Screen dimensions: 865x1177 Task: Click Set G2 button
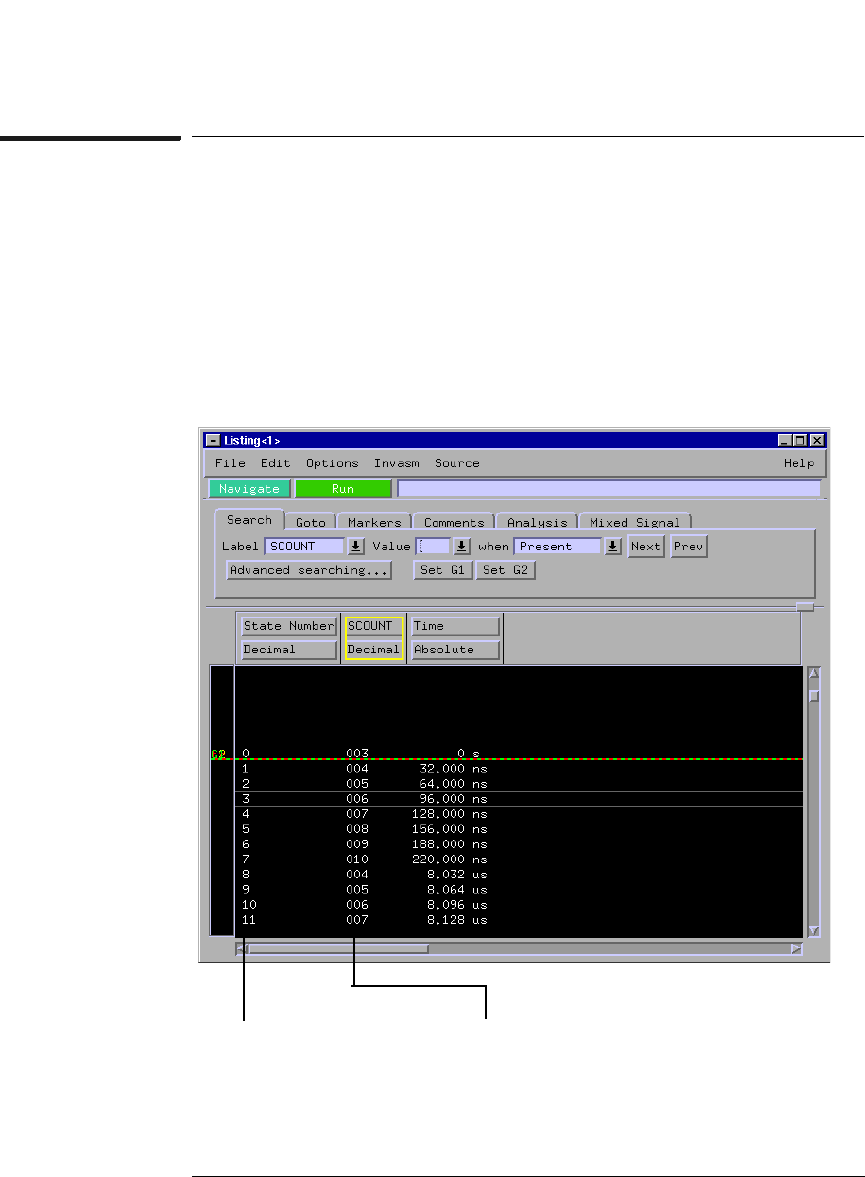[505, 570]
